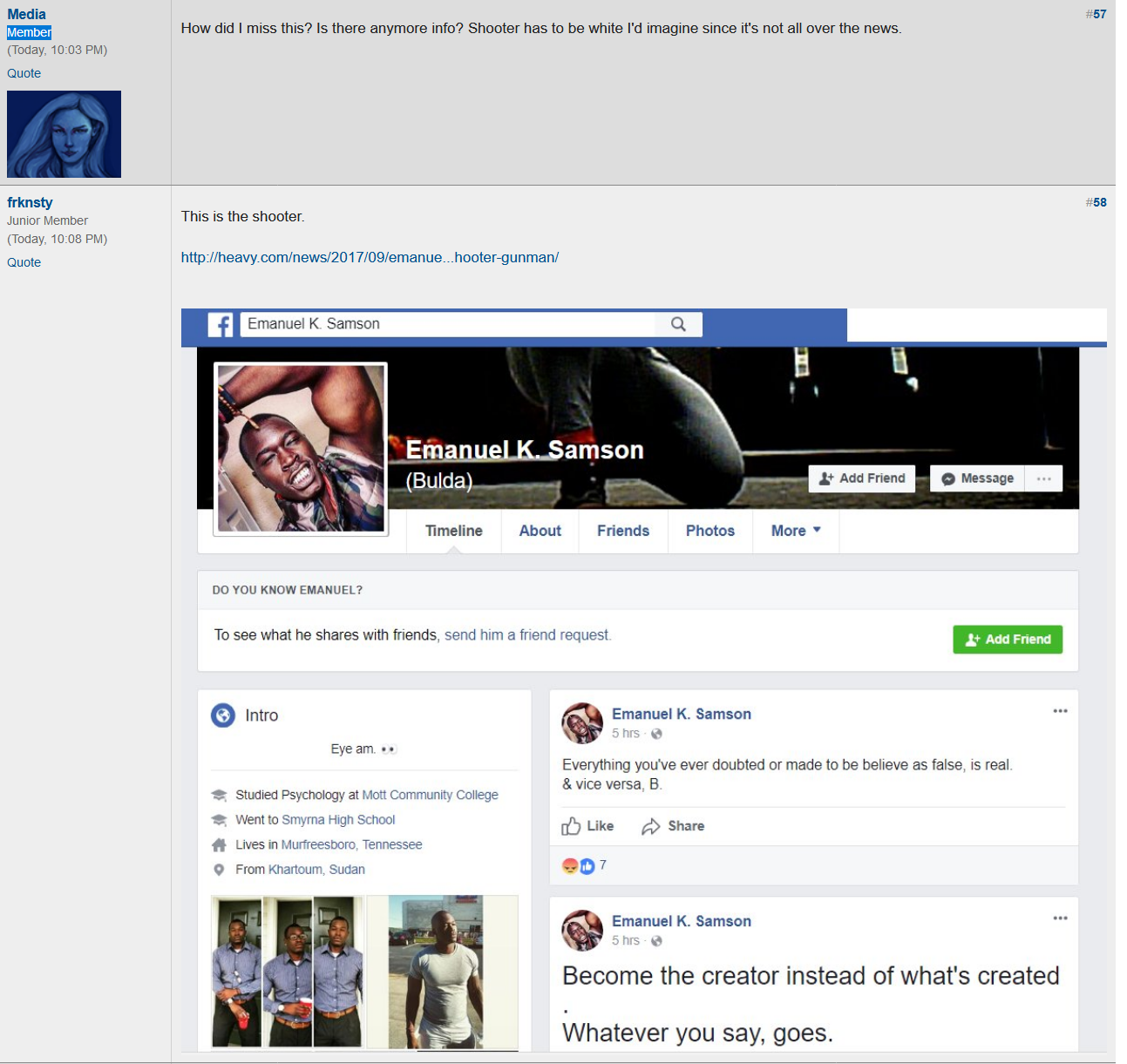Quote the post by Media
Viewport: 1127px width, 1064px height.
pyautogui.click(x=24, y=73)
